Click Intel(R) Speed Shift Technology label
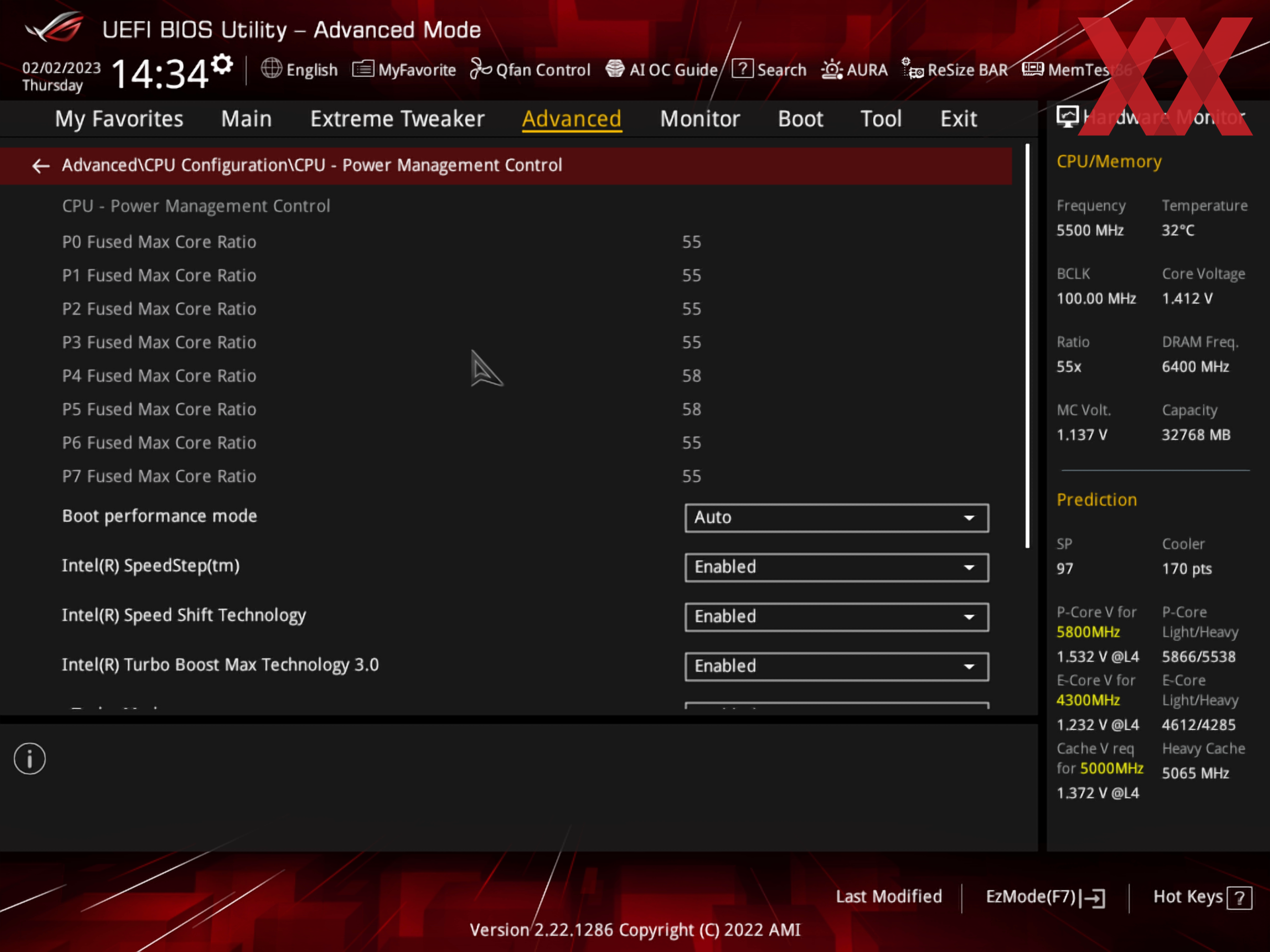 184,615
